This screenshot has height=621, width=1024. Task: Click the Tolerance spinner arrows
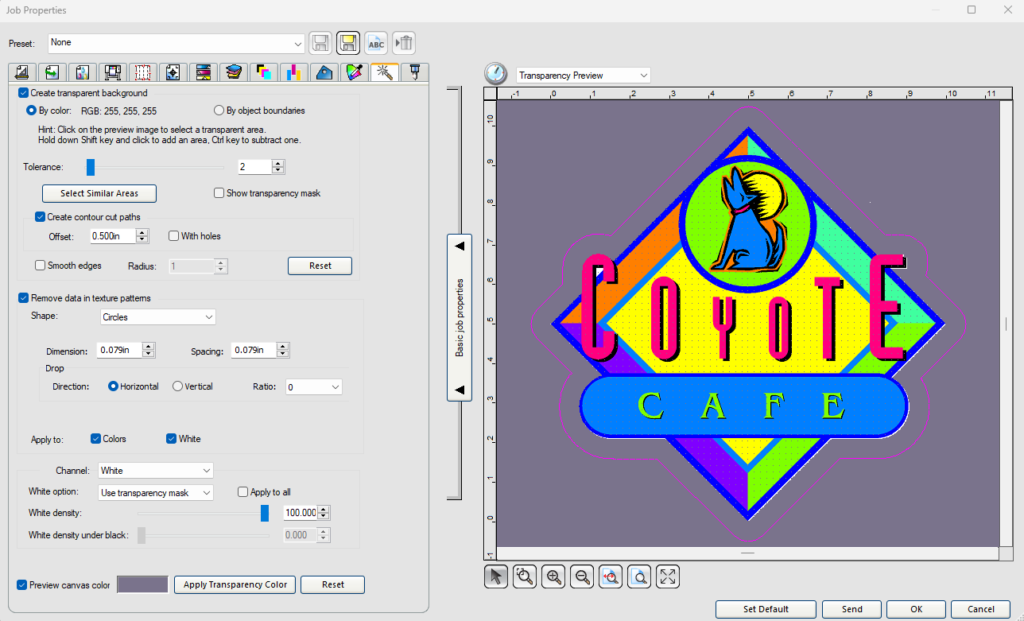coord(278,167)
